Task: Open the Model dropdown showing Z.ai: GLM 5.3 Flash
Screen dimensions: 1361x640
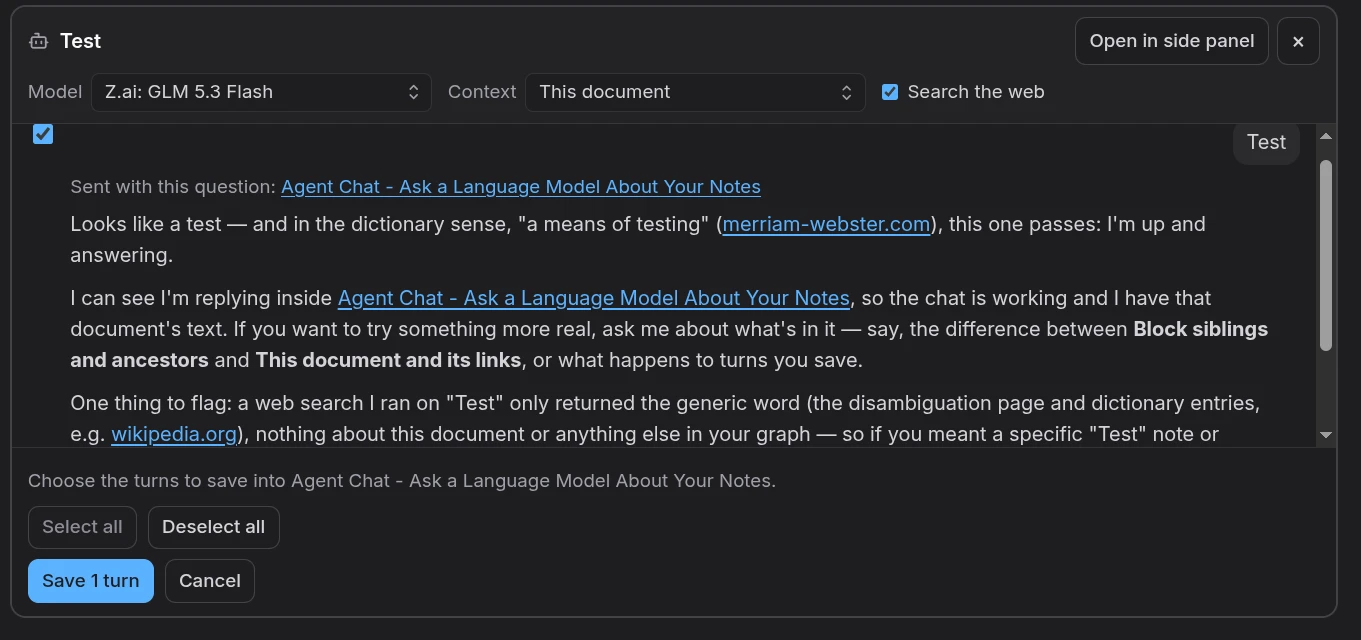Action: 261,92
